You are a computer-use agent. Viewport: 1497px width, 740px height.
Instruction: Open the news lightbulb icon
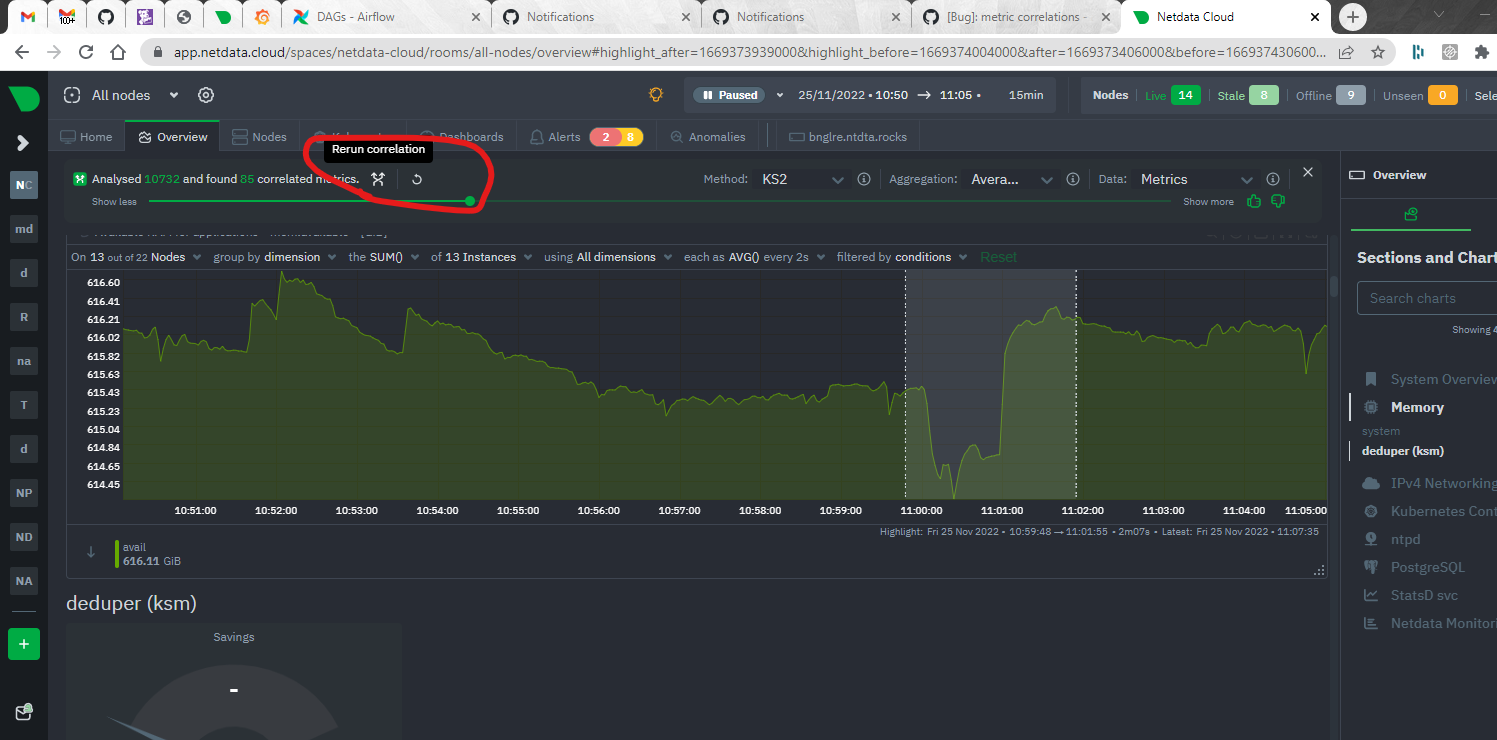pyautogui.click(x=656, y=94)
